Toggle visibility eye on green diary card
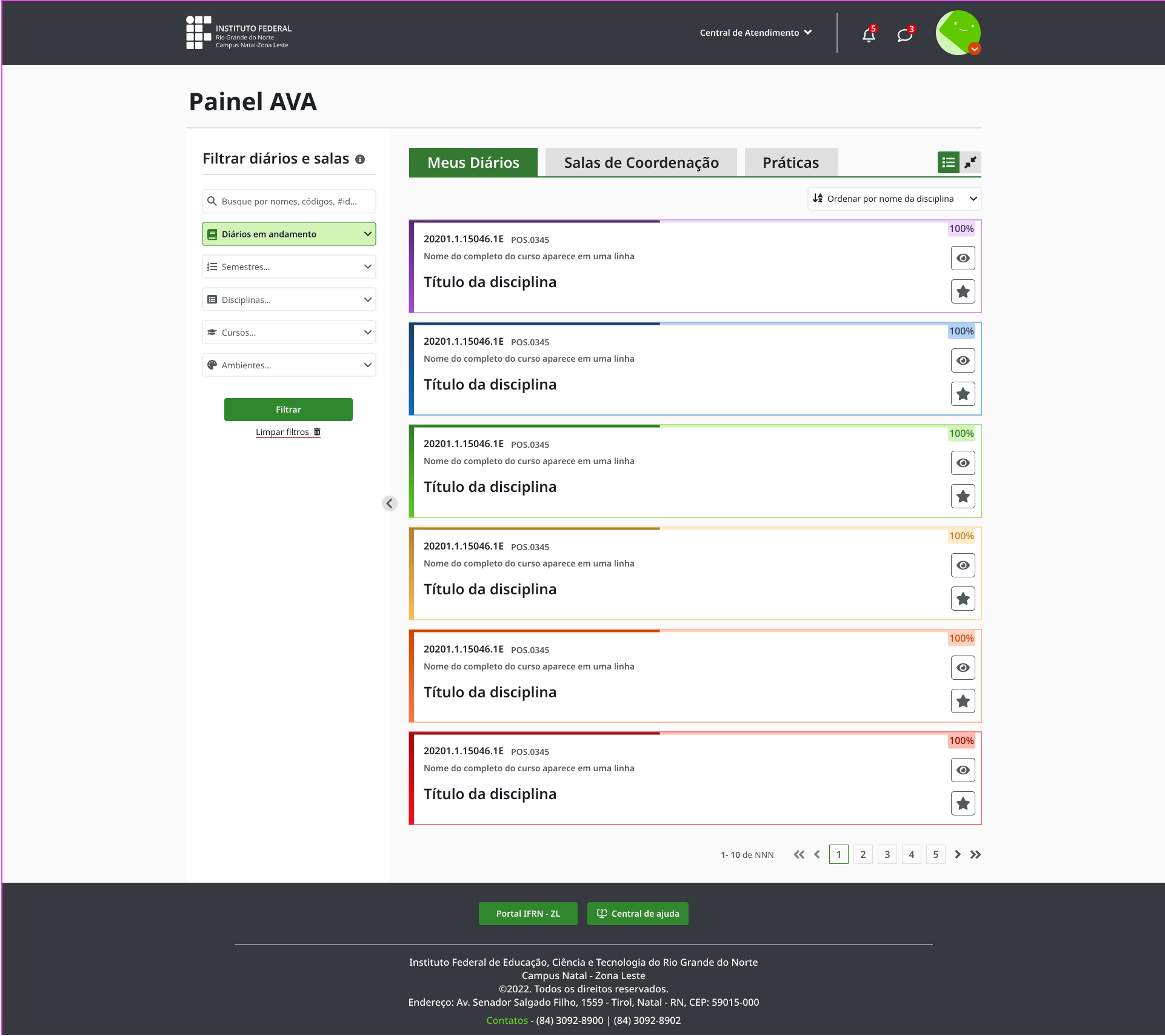 (963, 463)
